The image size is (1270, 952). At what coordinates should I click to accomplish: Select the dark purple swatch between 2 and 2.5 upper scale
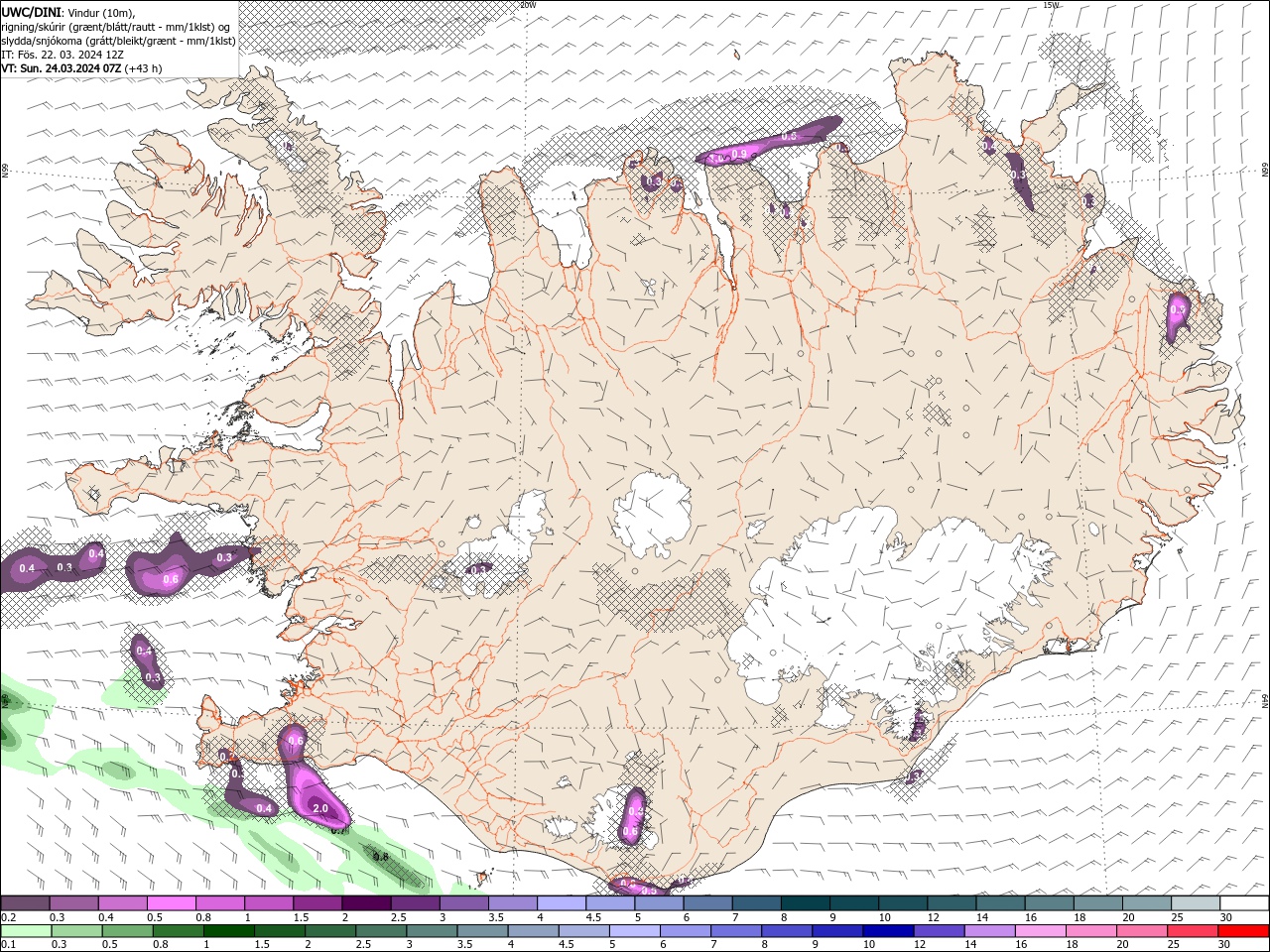366,903
